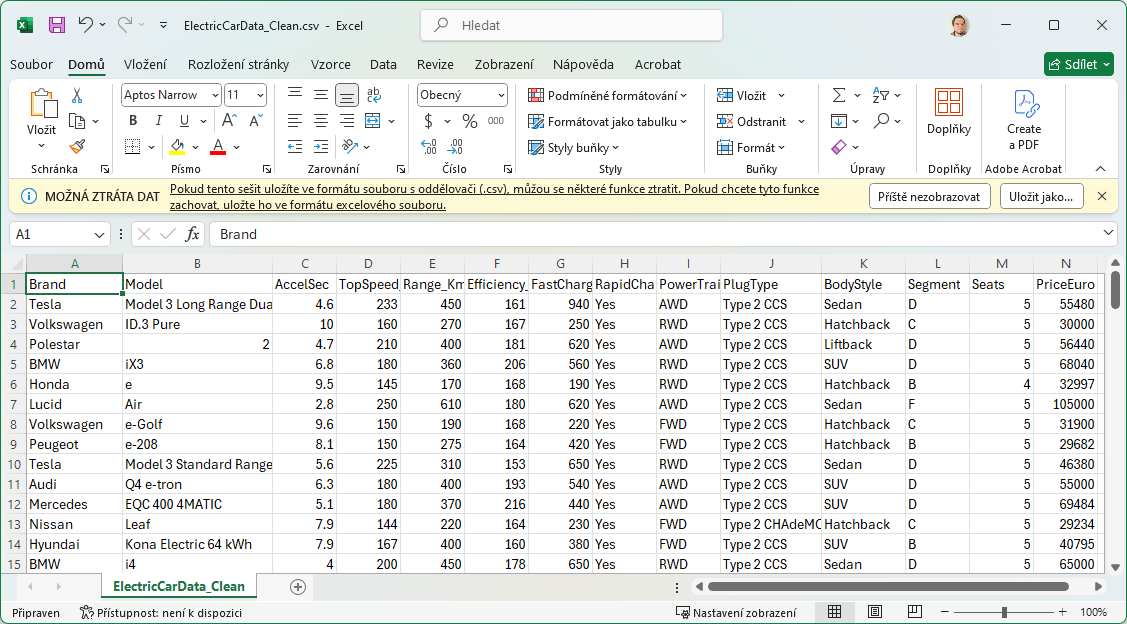1127x624 pixels.
Task: Toggle Italic formatting
Action: (159, 121)
